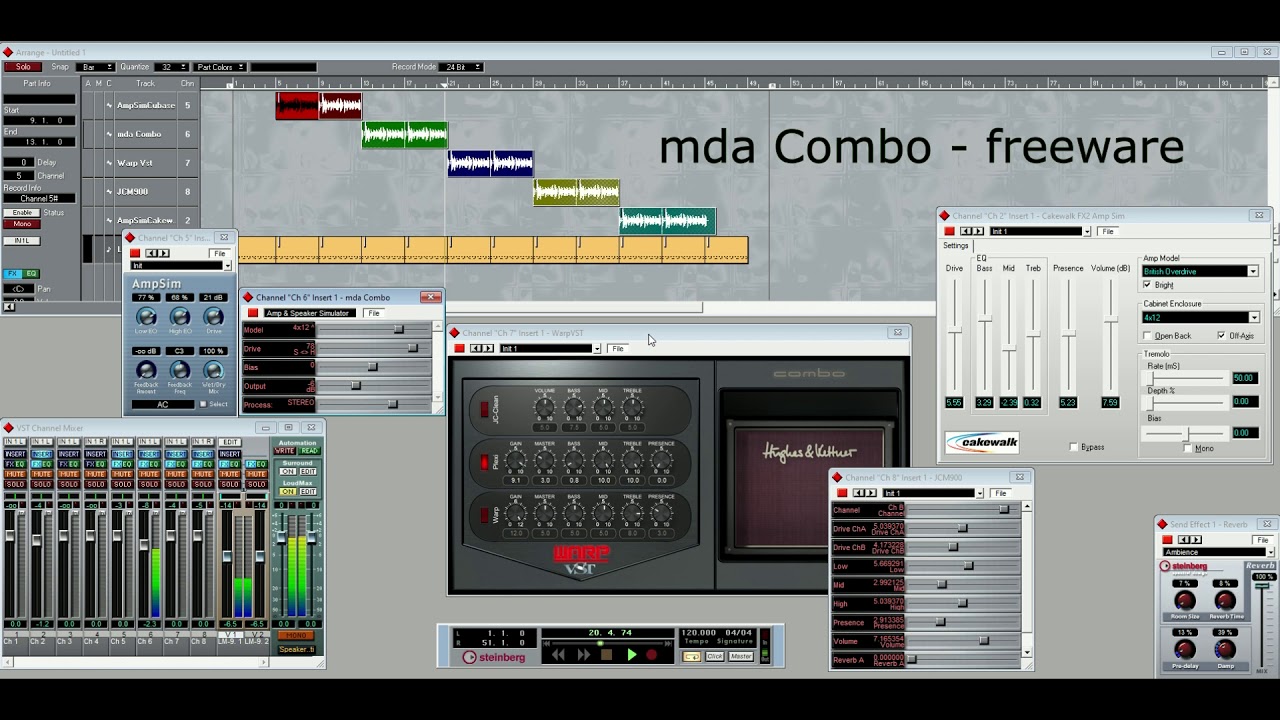Play the song from the transport bar
The image size is (1280, 720).
(x=632, y=655)
